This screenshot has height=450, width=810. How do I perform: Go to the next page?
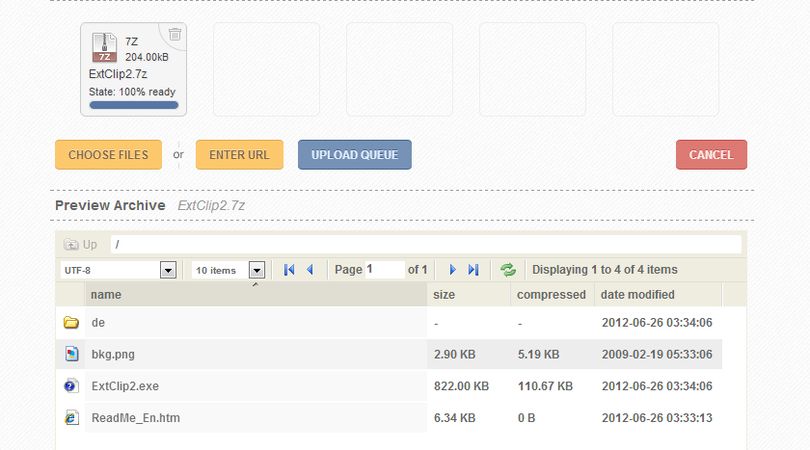pyautogui.click(x=453, y=270)
